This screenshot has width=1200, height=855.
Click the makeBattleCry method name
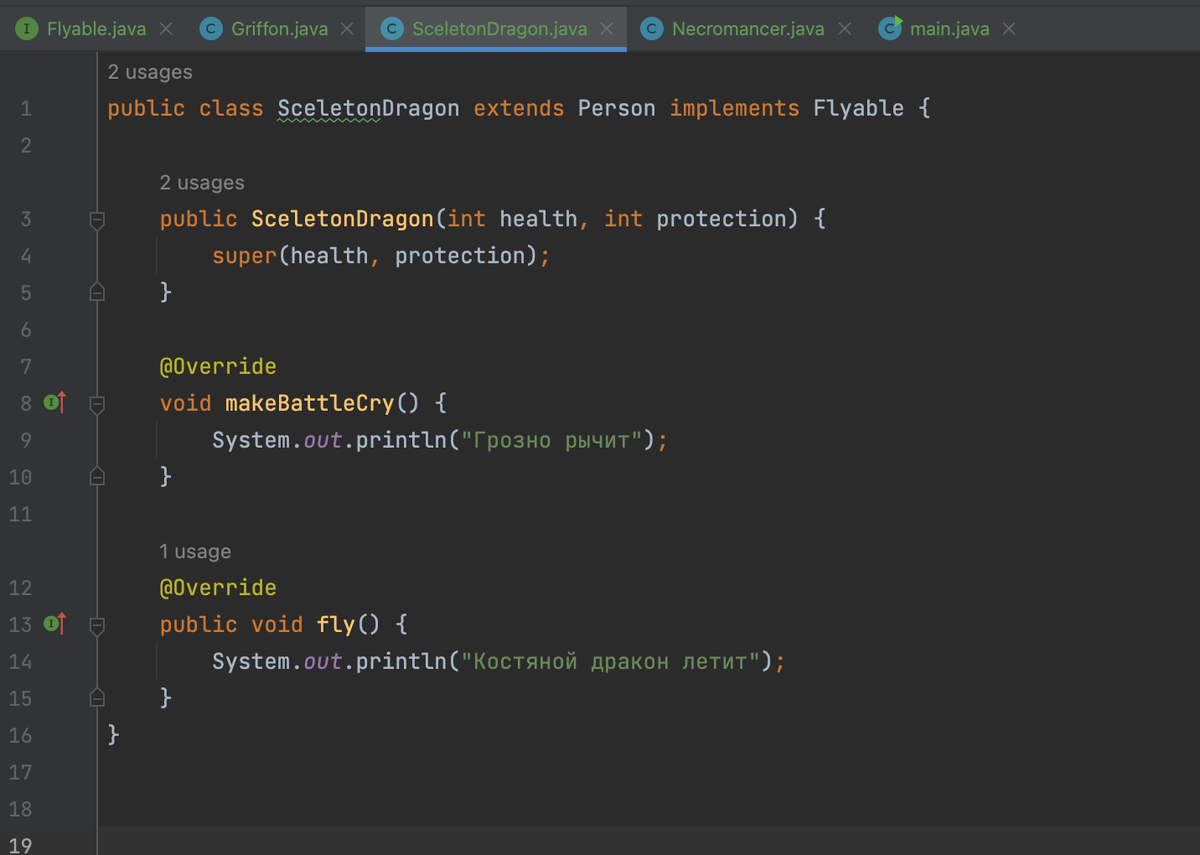pyautogui.click(x=310, y=403)
